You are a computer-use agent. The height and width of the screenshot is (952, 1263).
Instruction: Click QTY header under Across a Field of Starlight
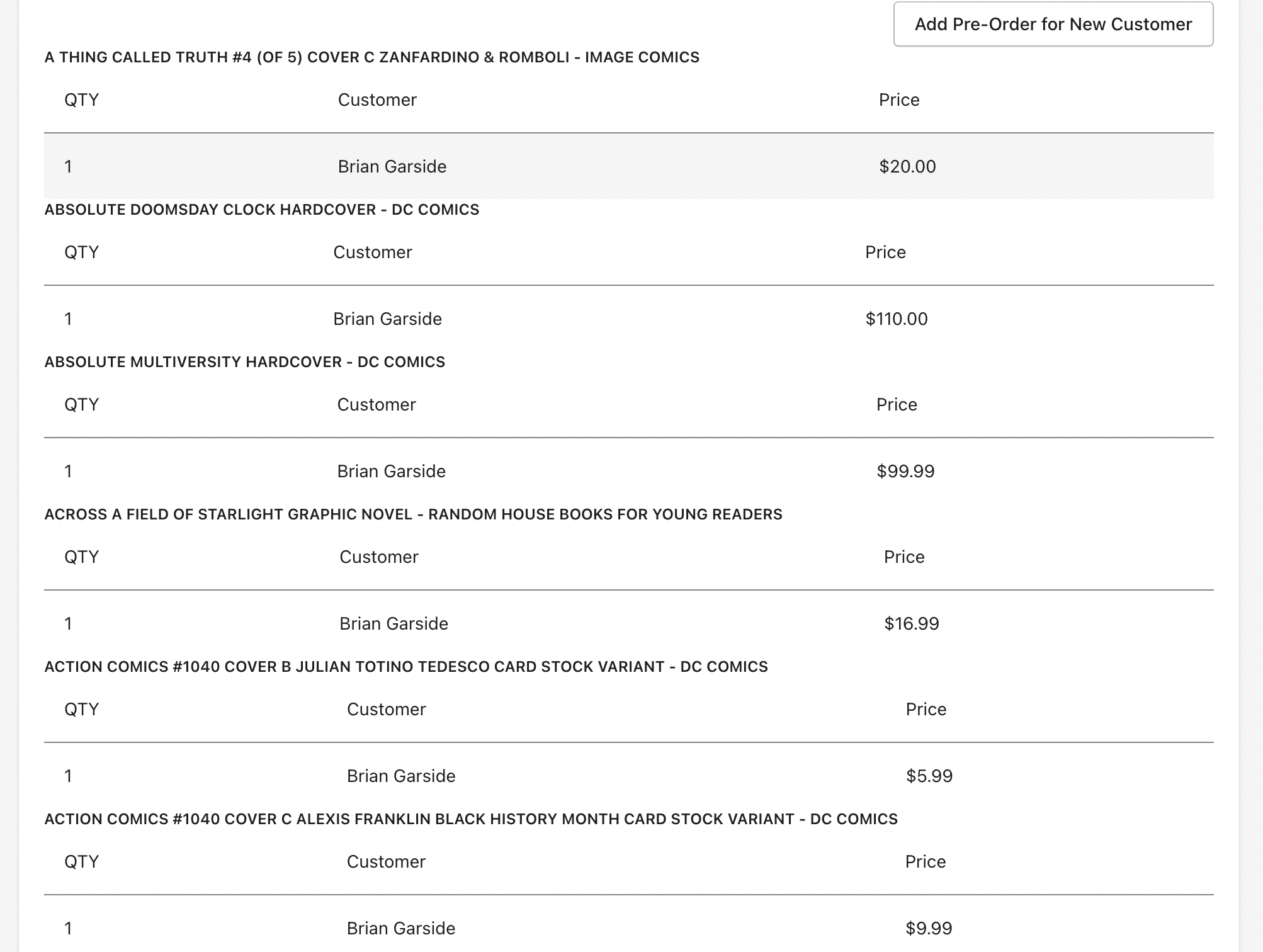pyautogui.click(x=82, y=557)
